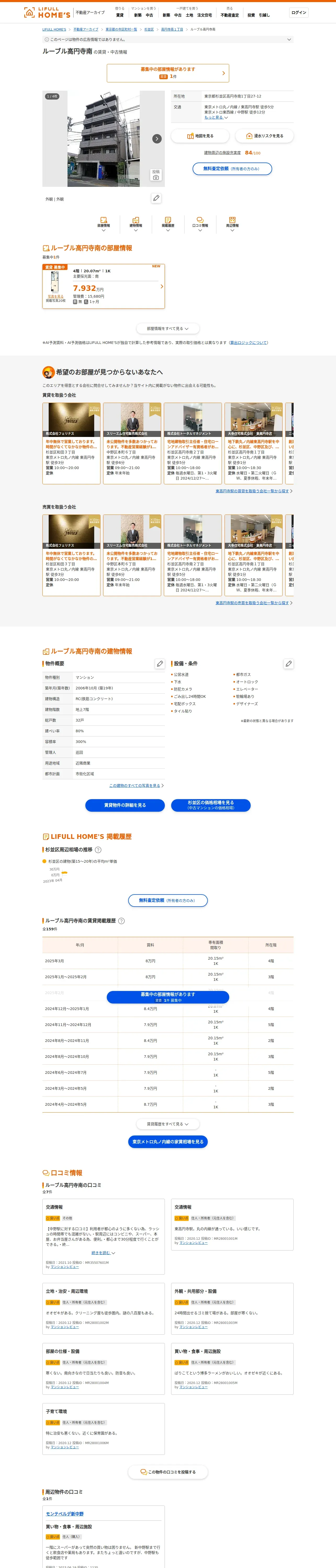Click the pencil edit icon below building photo
Viewport: 336px width, 1568px height.
point(156,198)
